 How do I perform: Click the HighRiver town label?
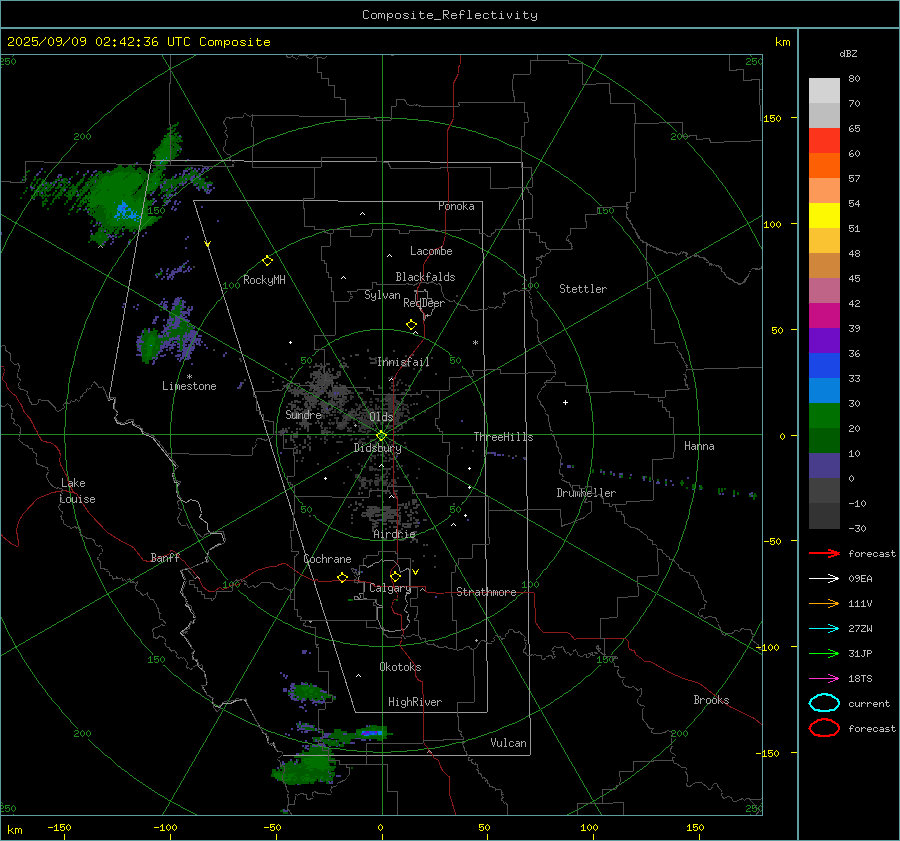415,702
